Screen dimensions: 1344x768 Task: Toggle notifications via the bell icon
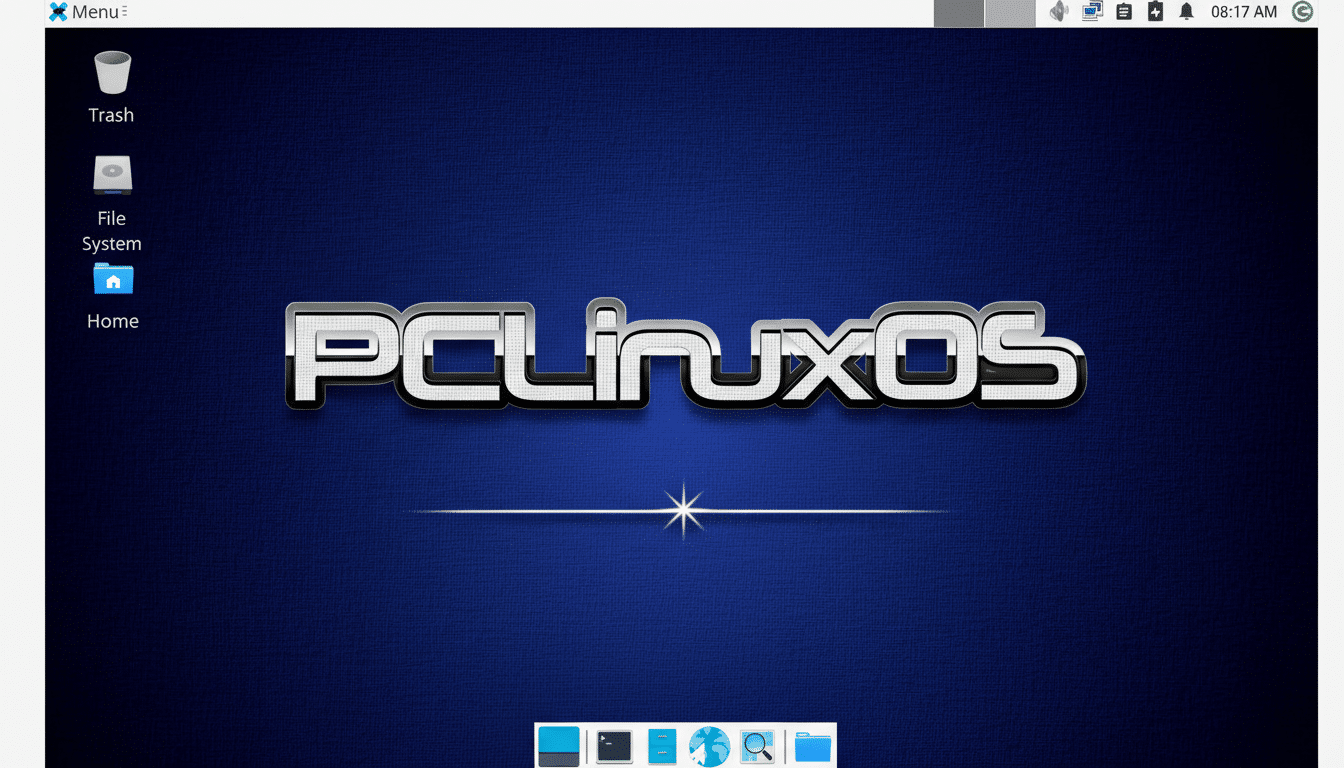pyautogui.click(x=1186, y=11)
